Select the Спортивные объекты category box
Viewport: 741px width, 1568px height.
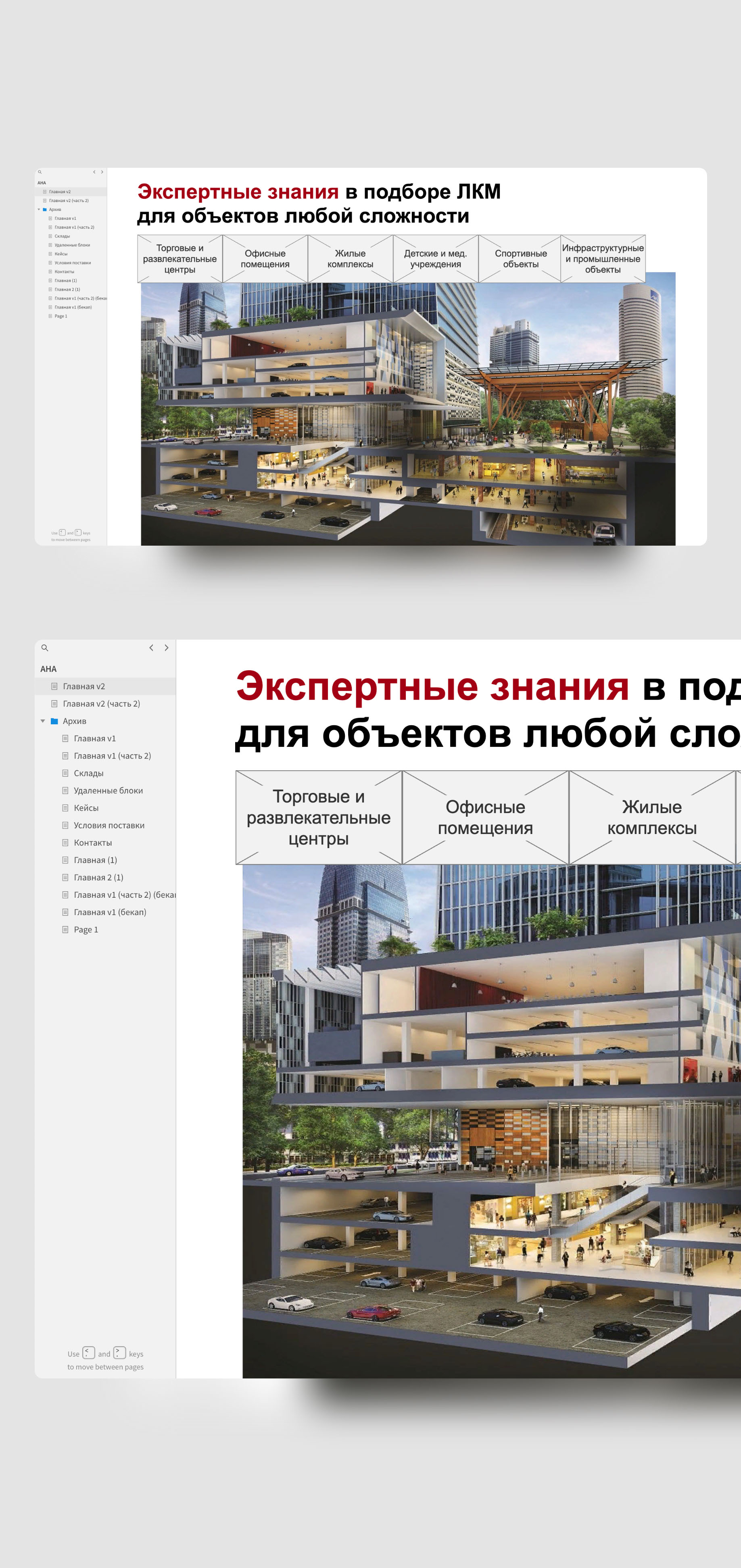[521, 259]
